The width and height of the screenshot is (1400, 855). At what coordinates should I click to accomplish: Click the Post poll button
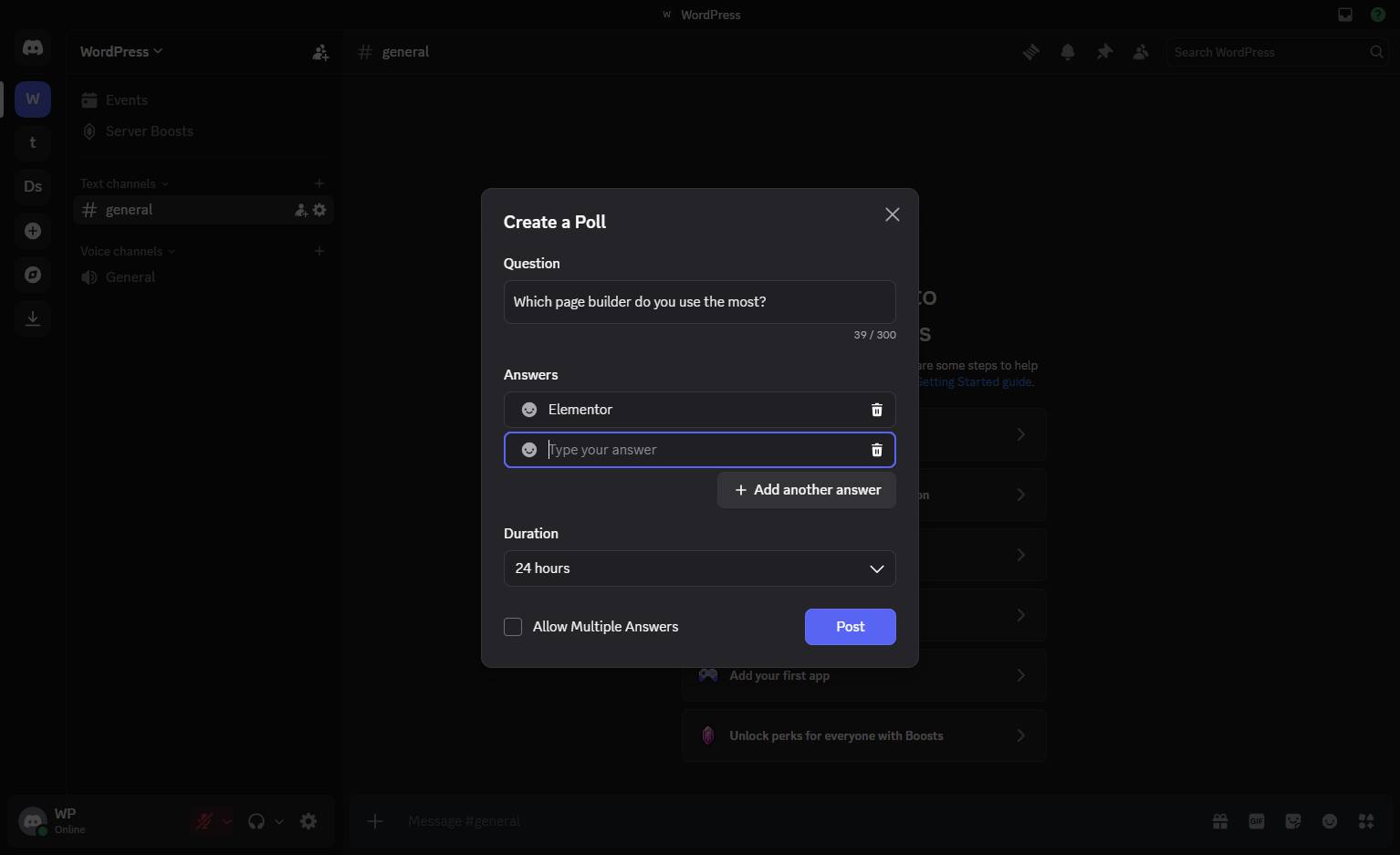click(851, 627)
